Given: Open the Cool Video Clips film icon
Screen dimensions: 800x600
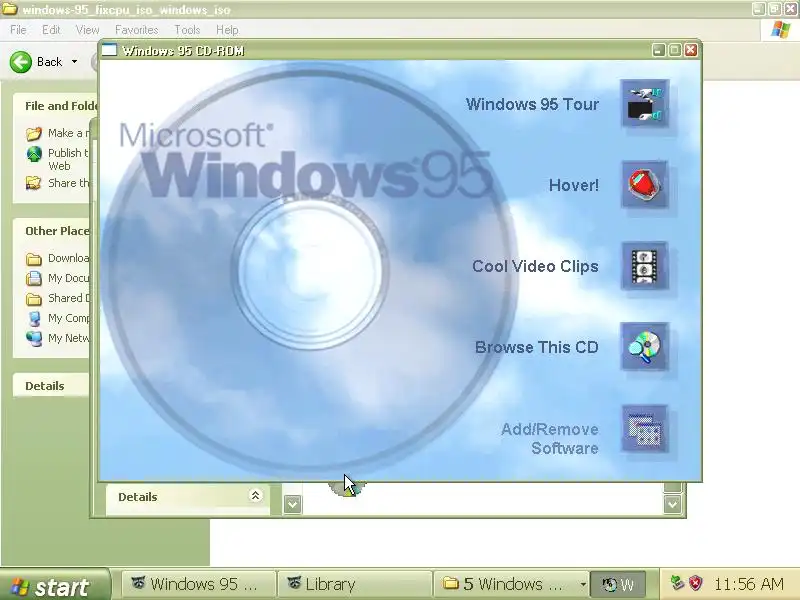Looking at the screenshot, I should (x=644, y=266).
